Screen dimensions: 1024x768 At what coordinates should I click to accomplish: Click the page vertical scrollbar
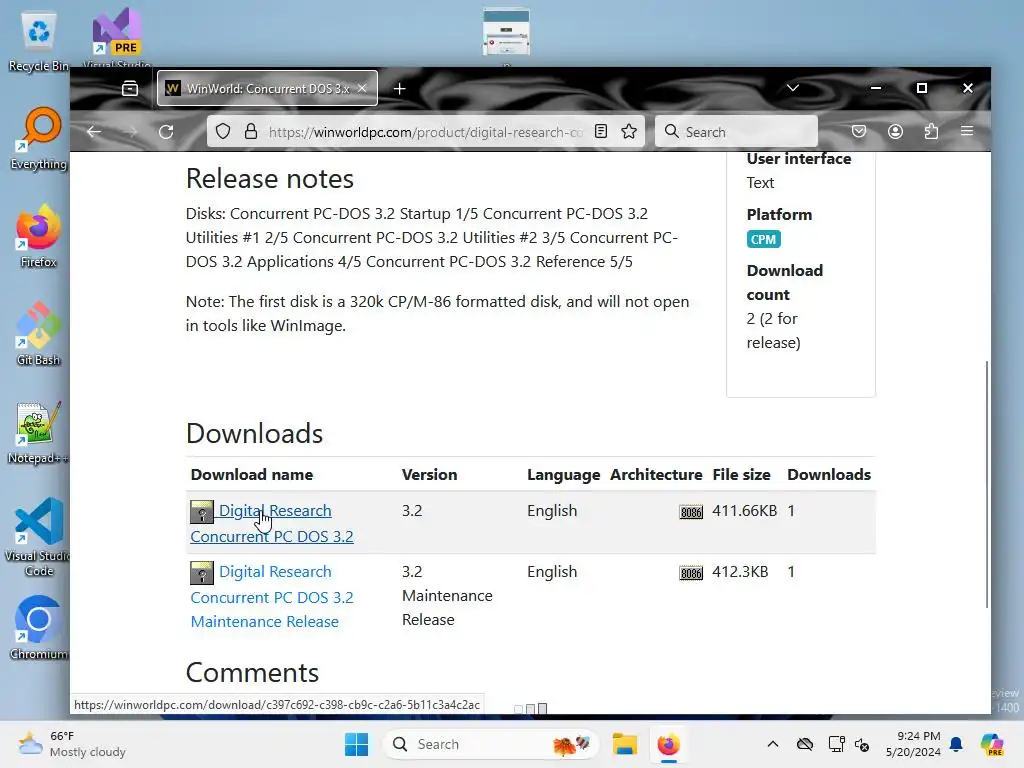tap(987, 484)
